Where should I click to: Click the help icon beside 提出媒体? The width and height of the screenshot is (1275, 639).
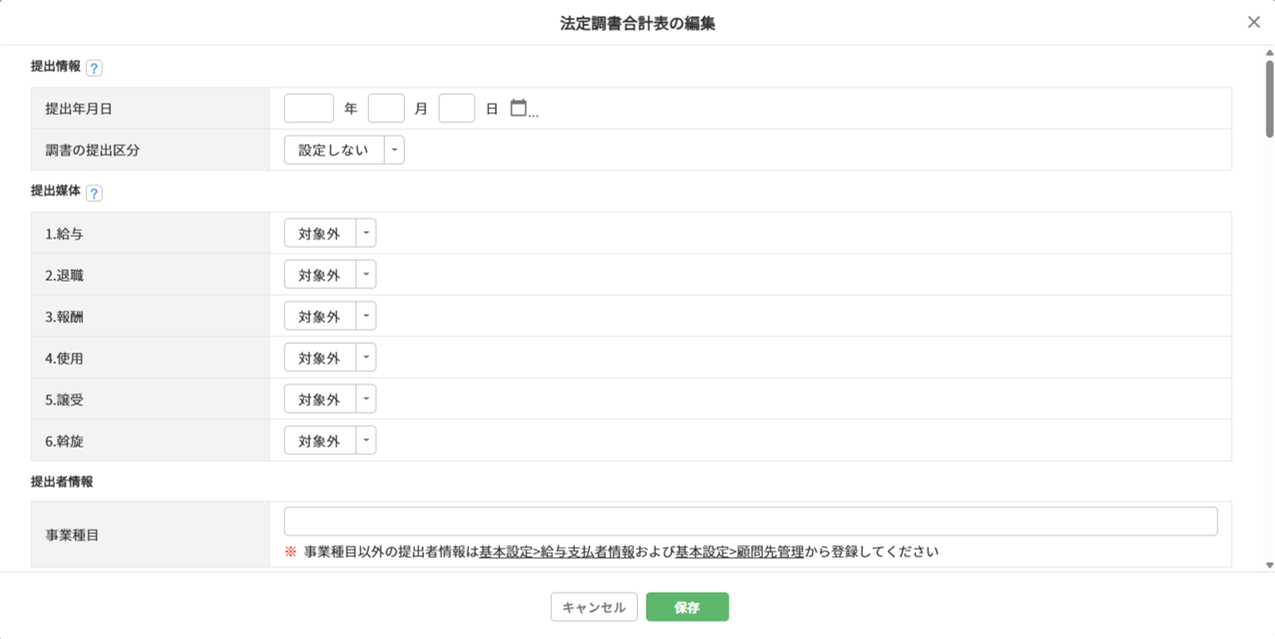coord(94,193)
